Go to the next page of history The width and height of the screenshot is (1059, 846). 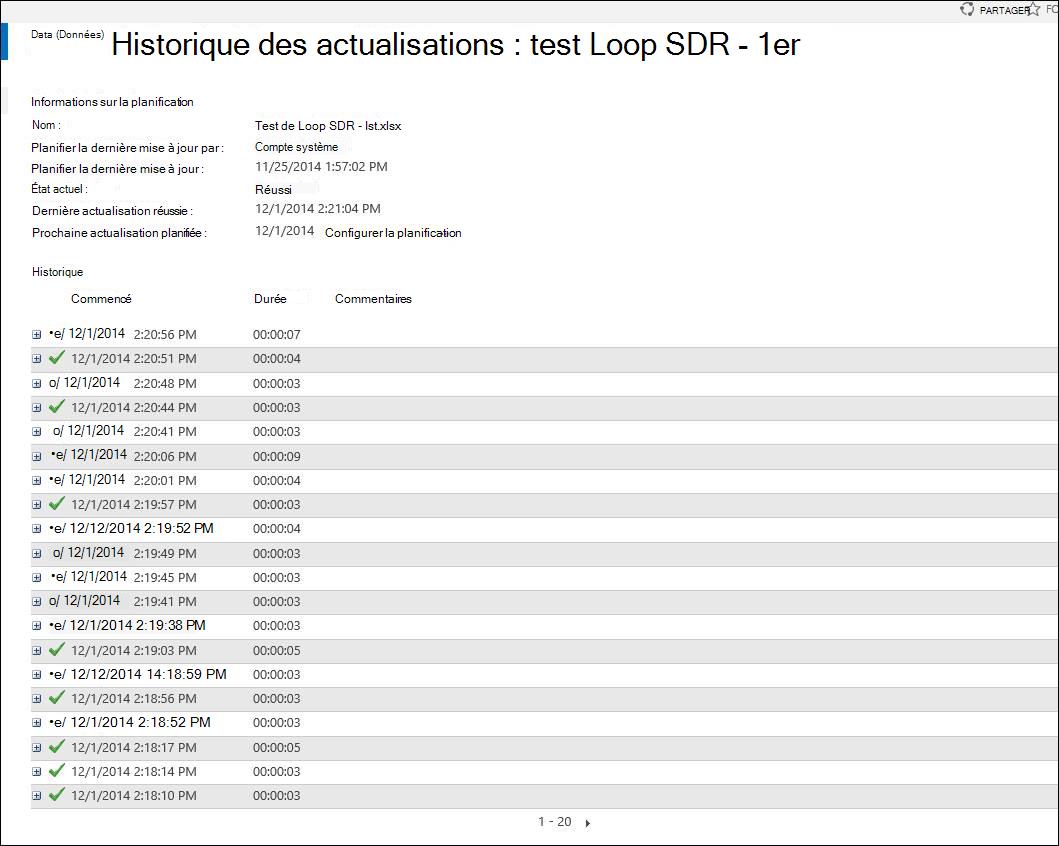point(588,823)
